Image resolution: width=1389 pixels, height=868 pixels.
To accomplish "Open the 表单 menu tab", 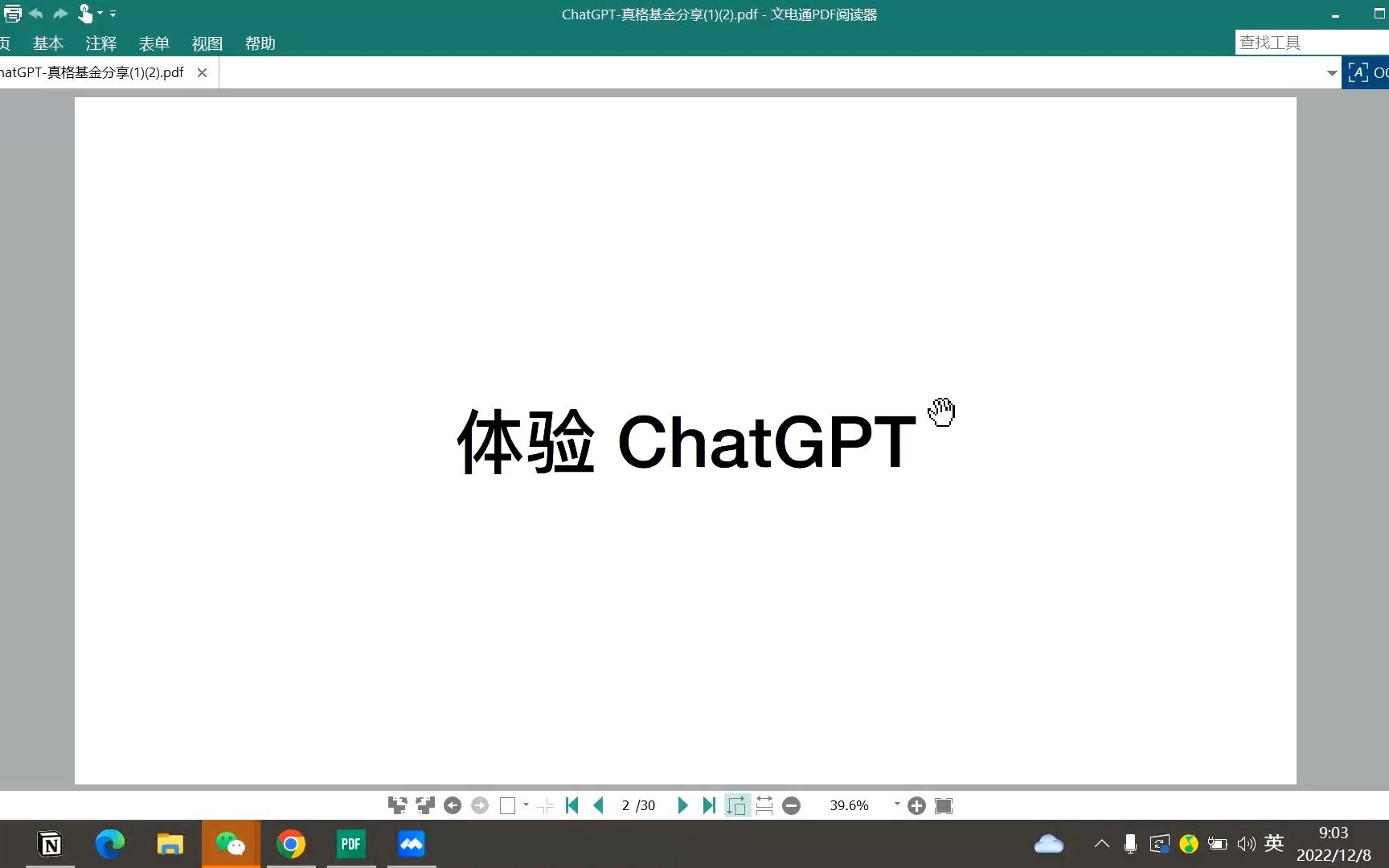I will (154, 43).
